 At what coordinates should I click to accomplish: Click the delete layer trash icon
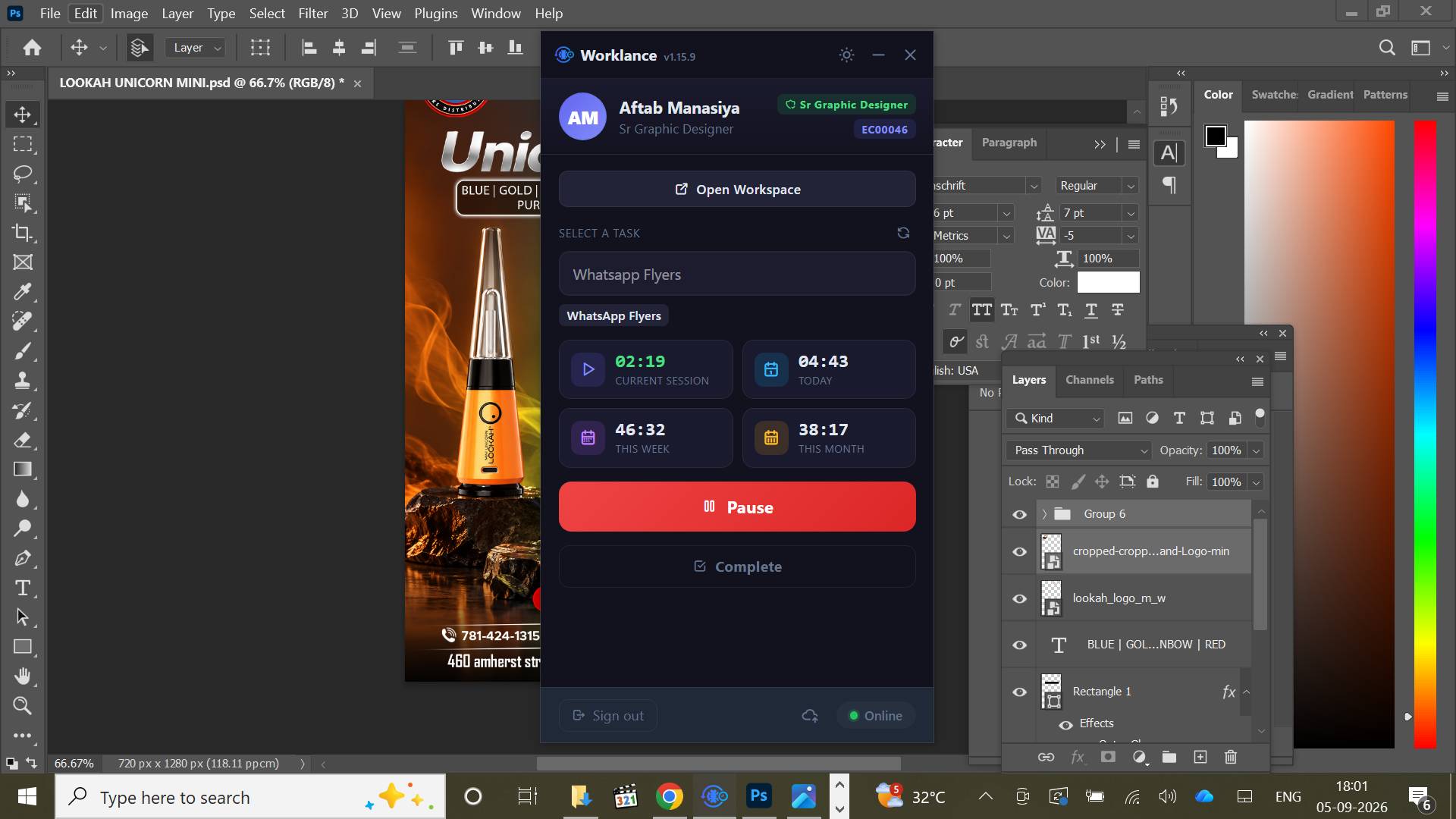tap(1231, 757)
